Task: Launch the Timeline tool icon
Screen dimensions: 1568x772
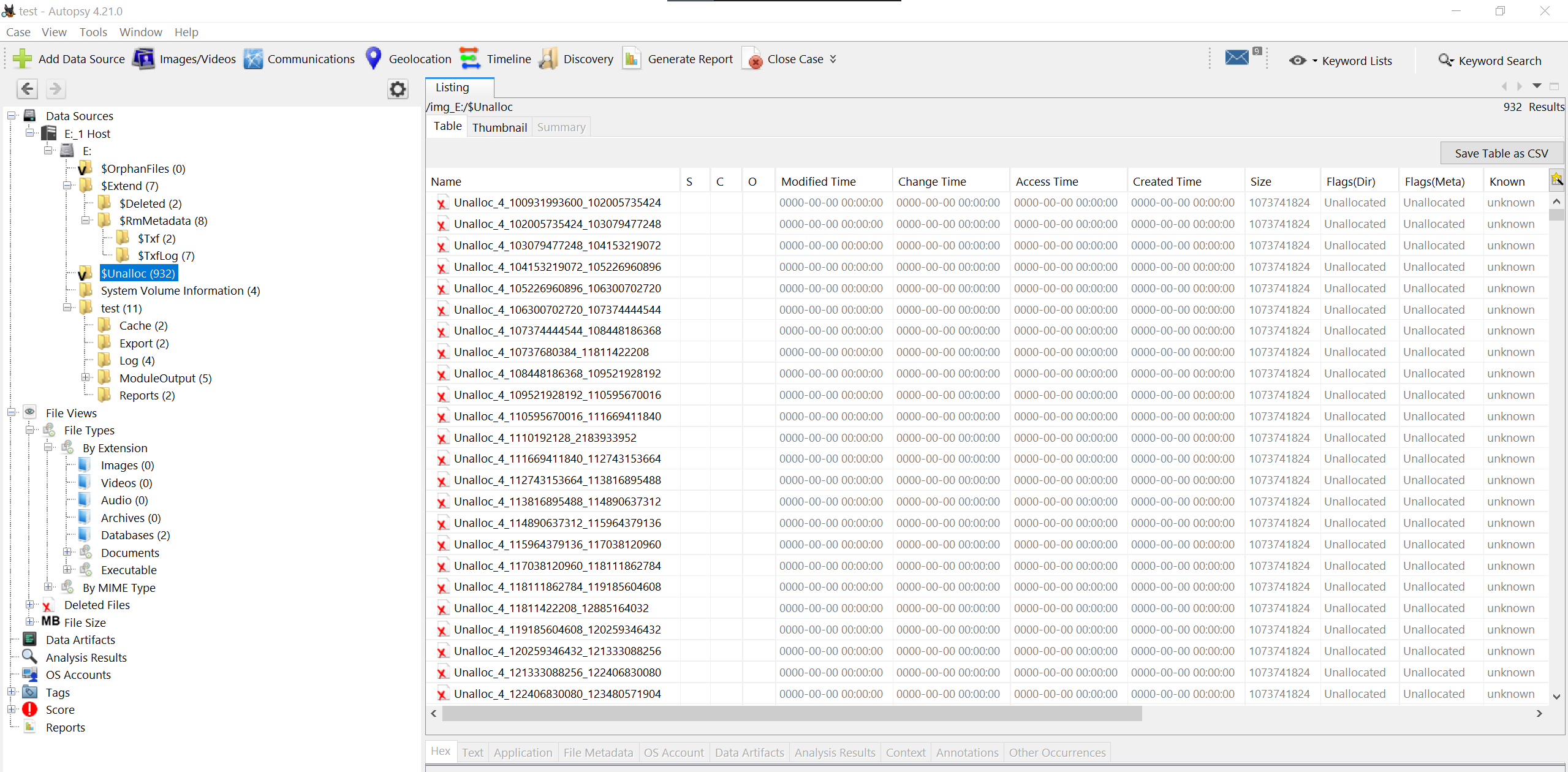Action: click(470, 59)
